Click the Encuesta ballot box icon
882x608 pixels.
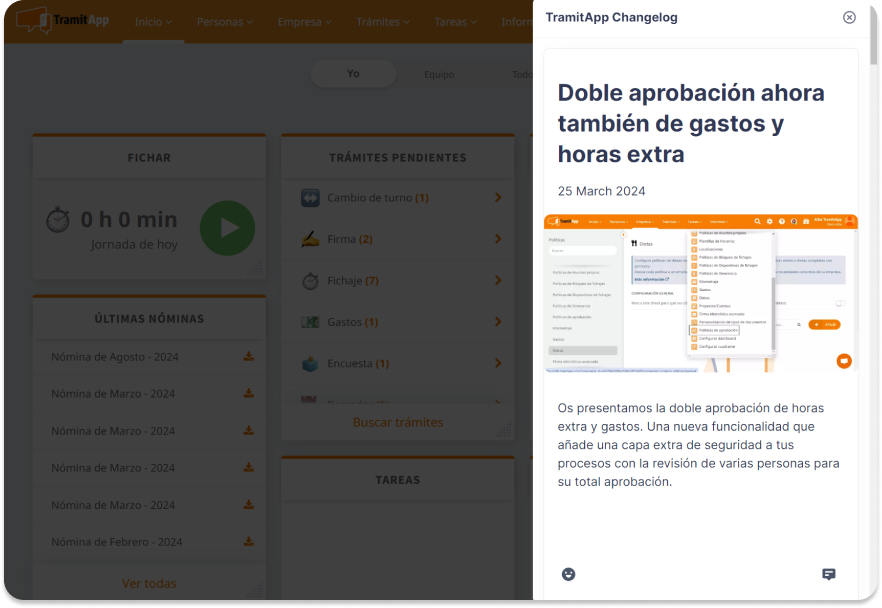click(x=310, y=364)
